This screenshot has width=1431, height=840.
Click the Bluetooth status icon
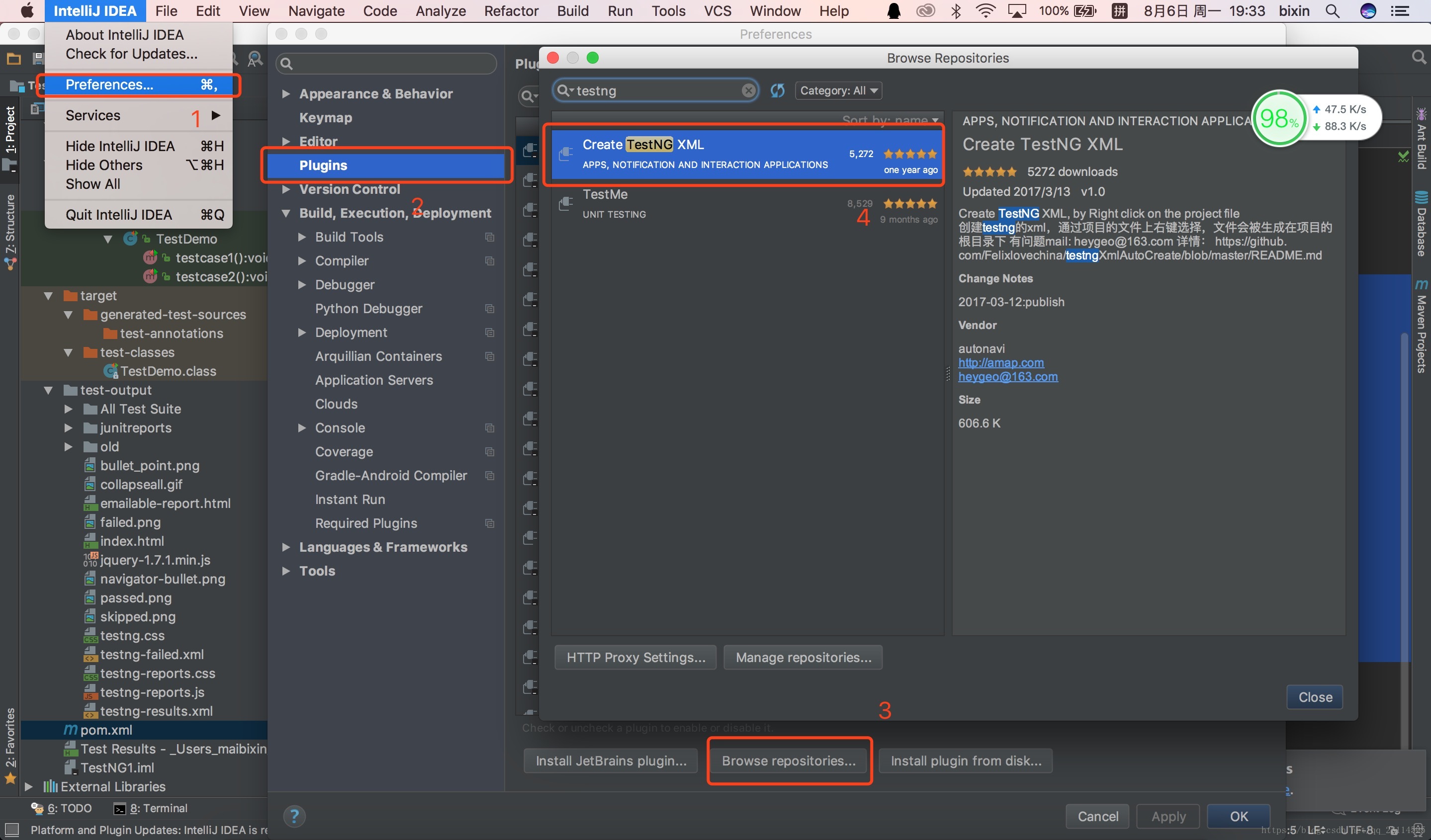tap(956, 11)
